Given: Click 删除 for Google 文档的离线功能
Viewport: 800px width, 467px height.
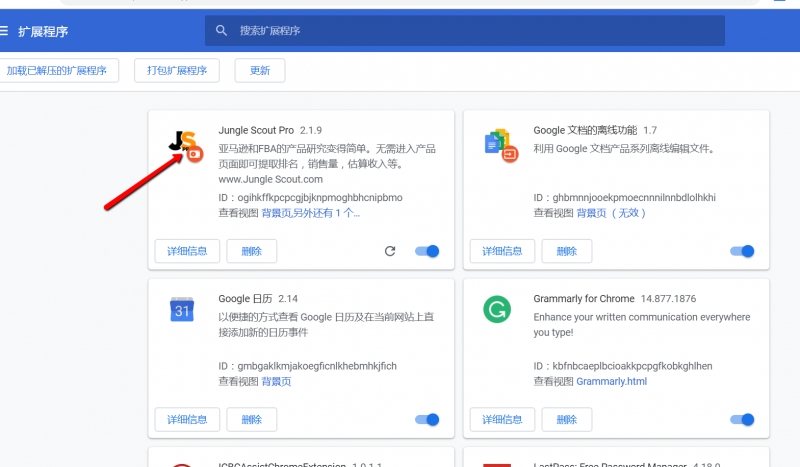Looking at the screenshot, I should [x=567, y=251].
